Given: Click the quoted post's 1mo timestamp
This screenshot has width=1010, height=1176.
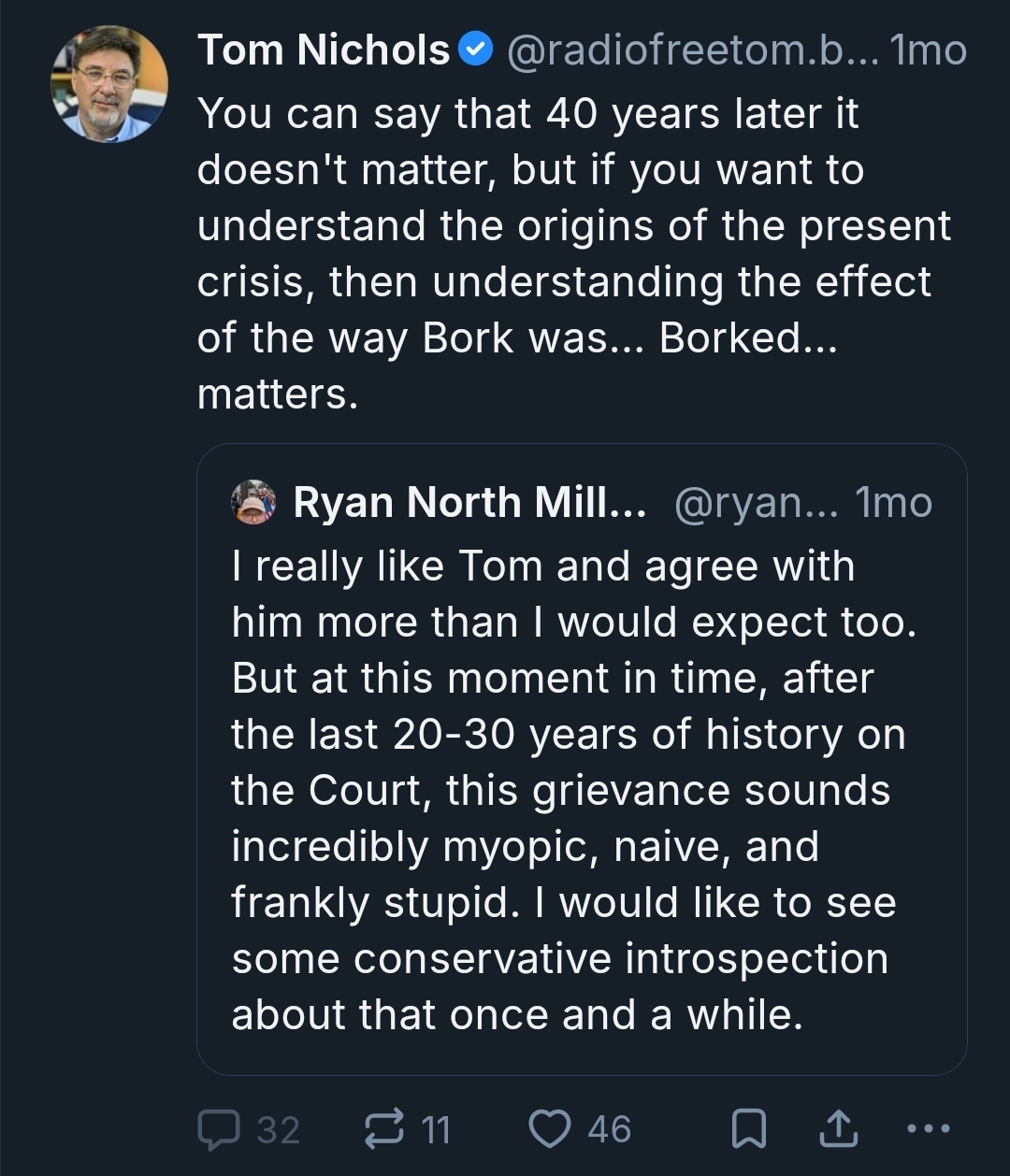Looking at the screenshot, I should click(894, 503).
